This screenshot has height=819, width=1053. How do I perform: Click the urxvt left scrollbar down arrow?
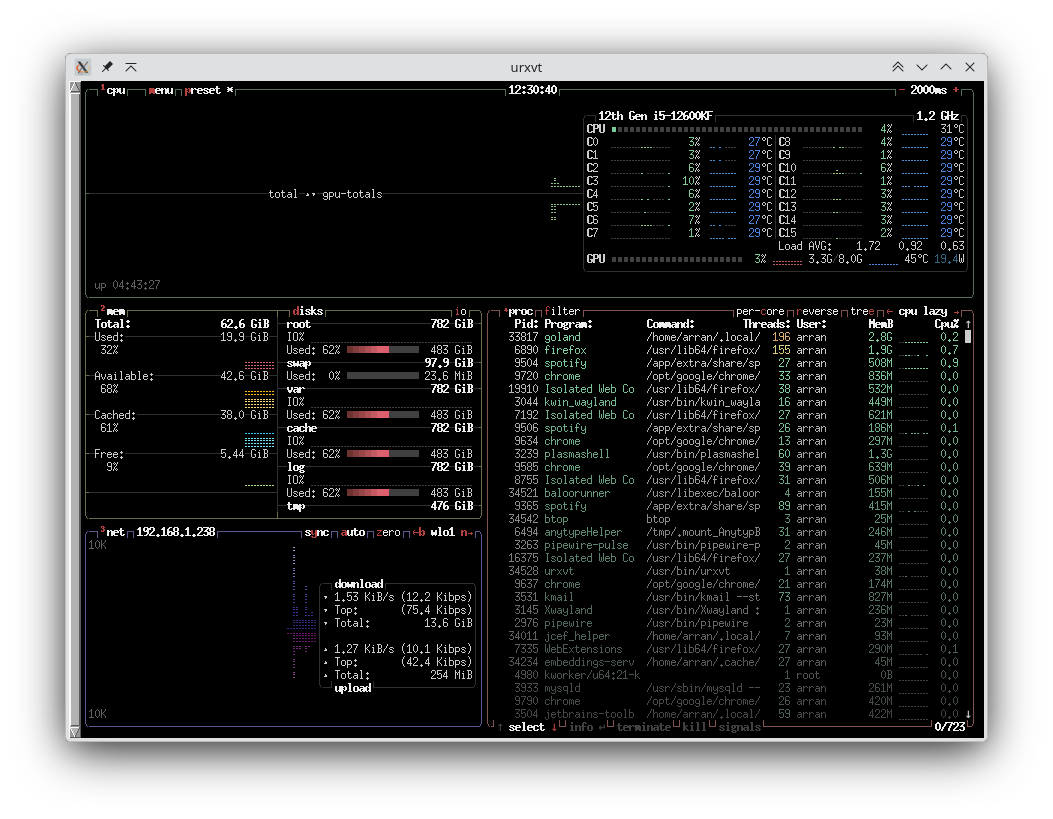point(75,732)
